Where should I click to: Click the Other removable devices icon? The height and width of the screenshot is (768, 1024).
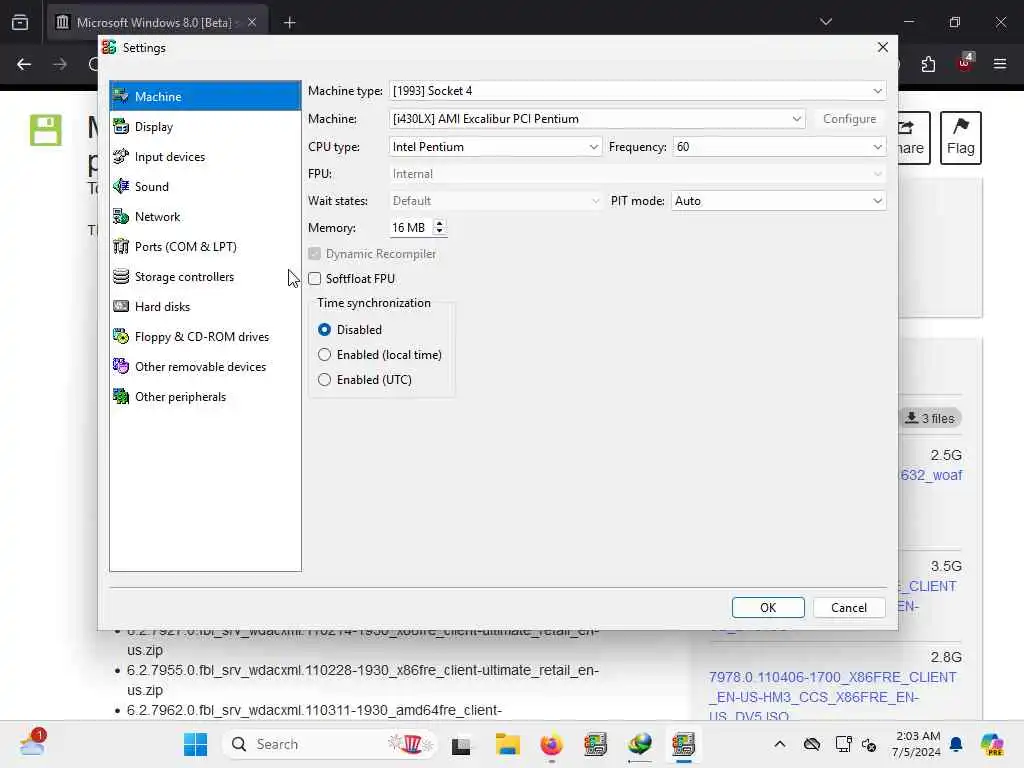(x=121, y=366)
